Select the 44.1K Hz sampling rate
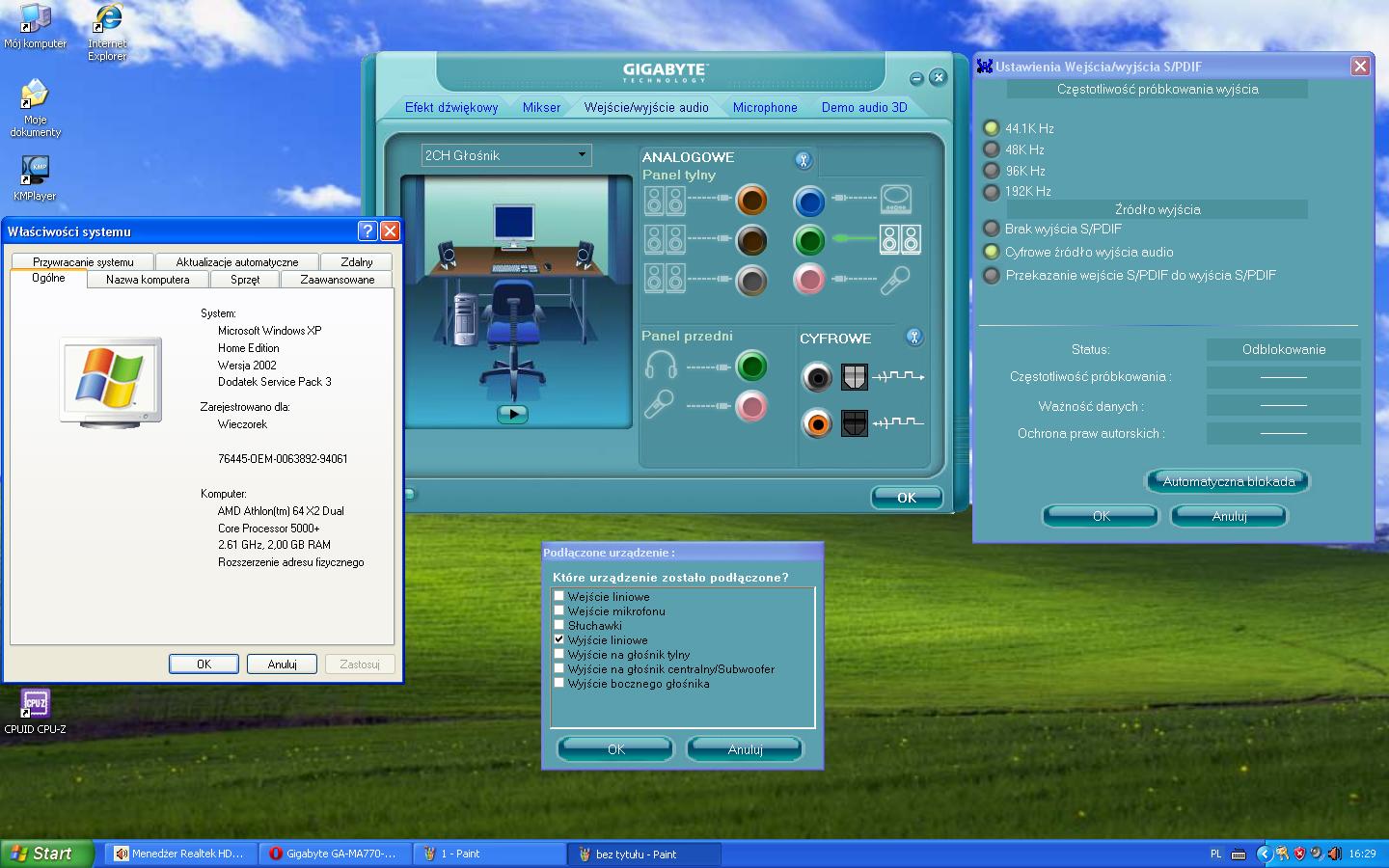1389x868 pixels. click(x=991, y=128)
